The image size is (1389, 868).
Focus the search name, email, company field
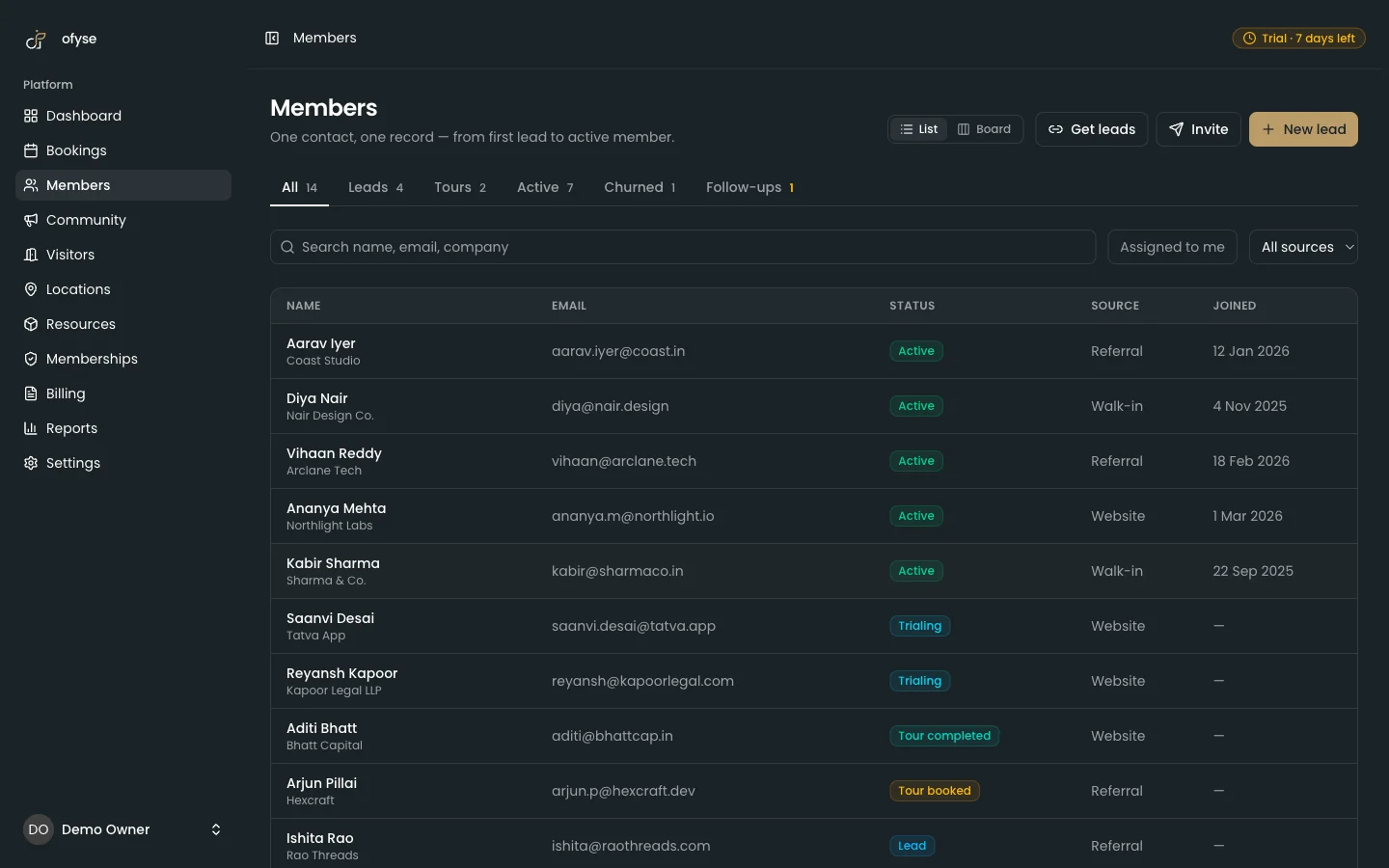pyautogui.click(x=683, y=247)
